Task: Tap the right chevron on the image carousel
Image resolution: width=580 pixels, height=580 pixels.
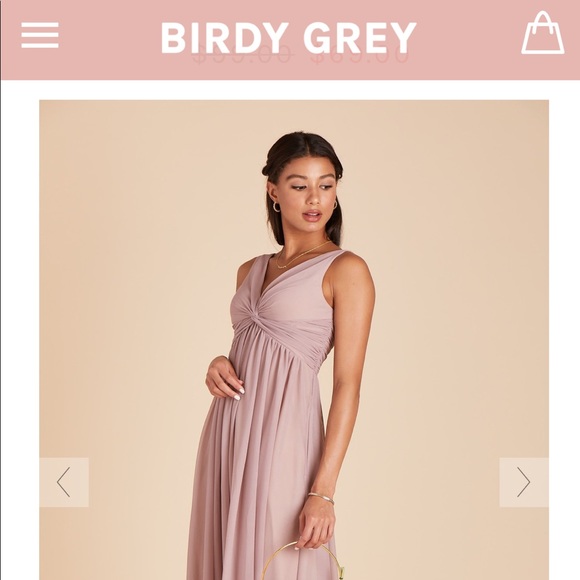Action: click(x=524, y=482)
